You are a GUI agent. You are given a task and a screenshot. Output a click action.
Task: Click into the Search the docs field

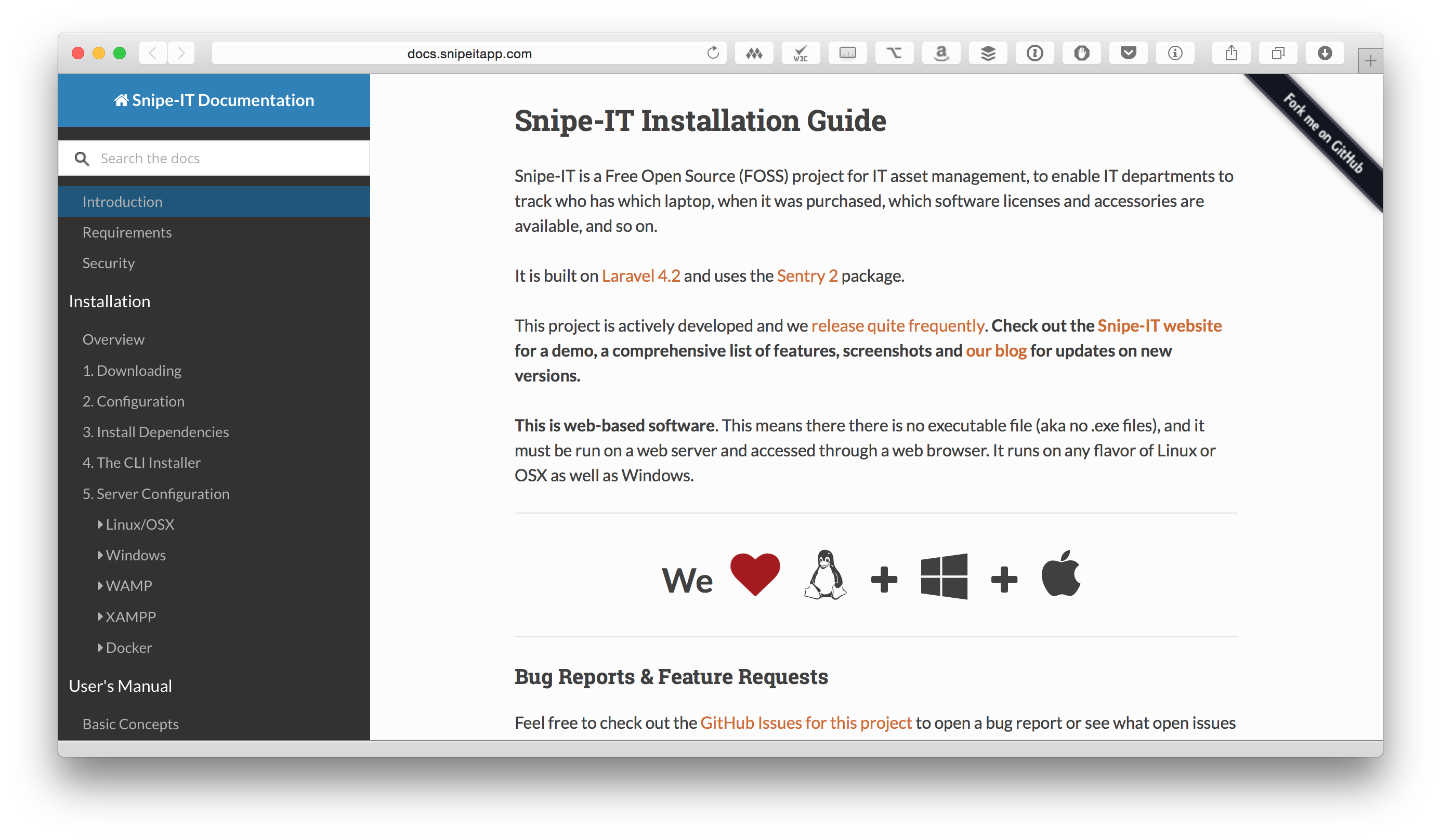pyautogui.click(x=214, y=159)
